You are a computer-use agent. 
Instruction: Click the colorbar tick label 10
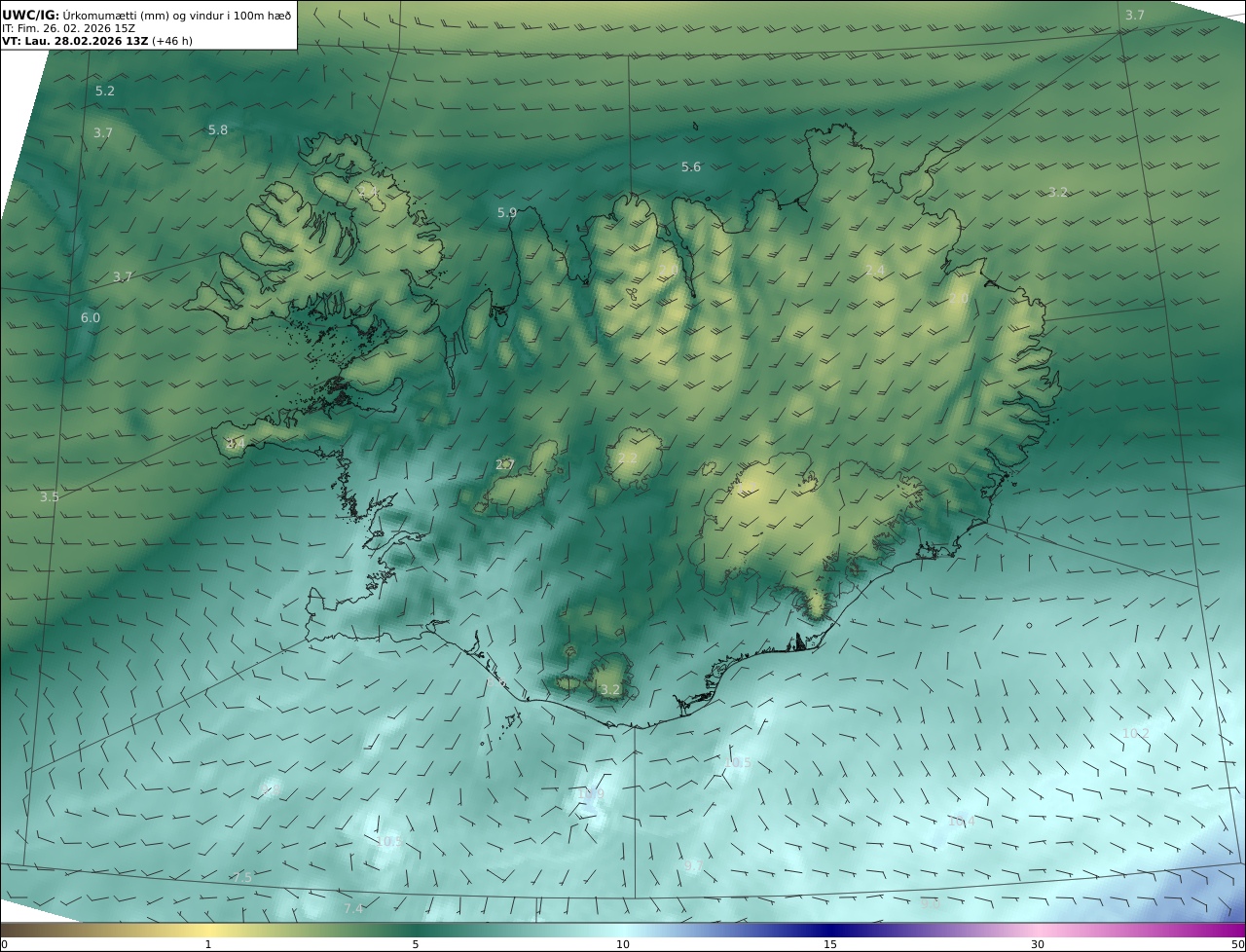tap(623, 944)
